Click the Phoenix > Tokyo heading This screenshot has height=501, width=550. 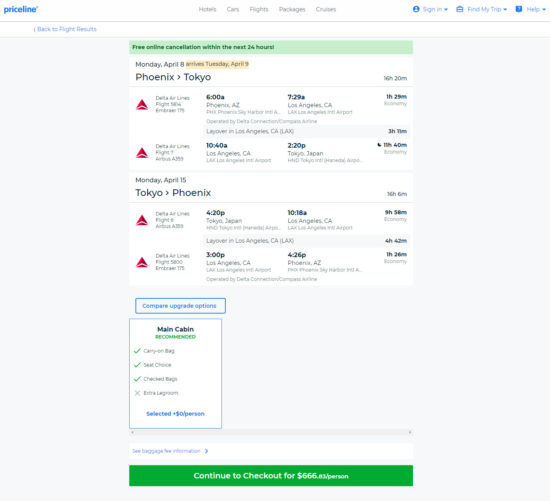click(x=173, y=77)
